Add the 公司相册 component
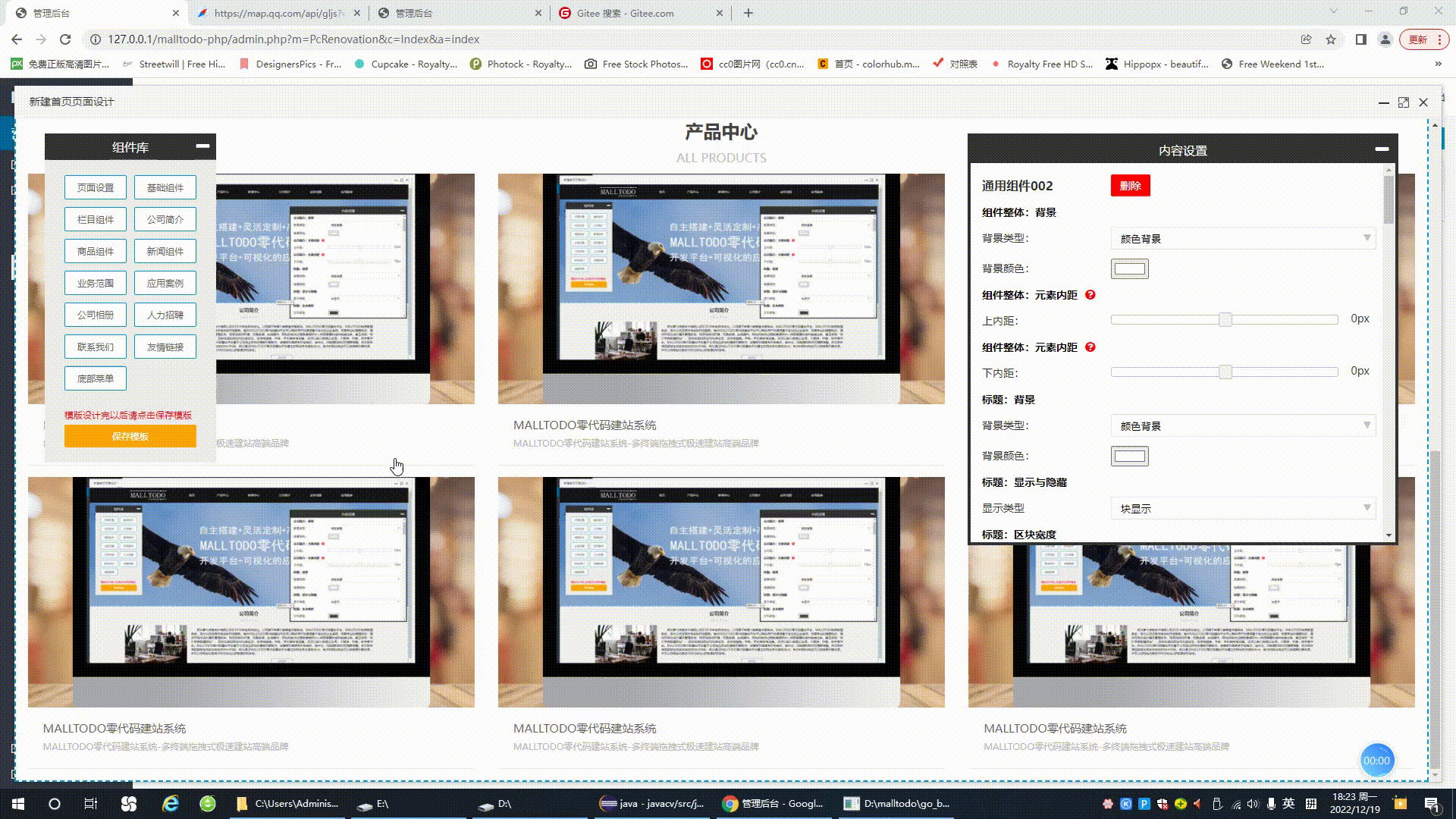 (x=96, y=315)
